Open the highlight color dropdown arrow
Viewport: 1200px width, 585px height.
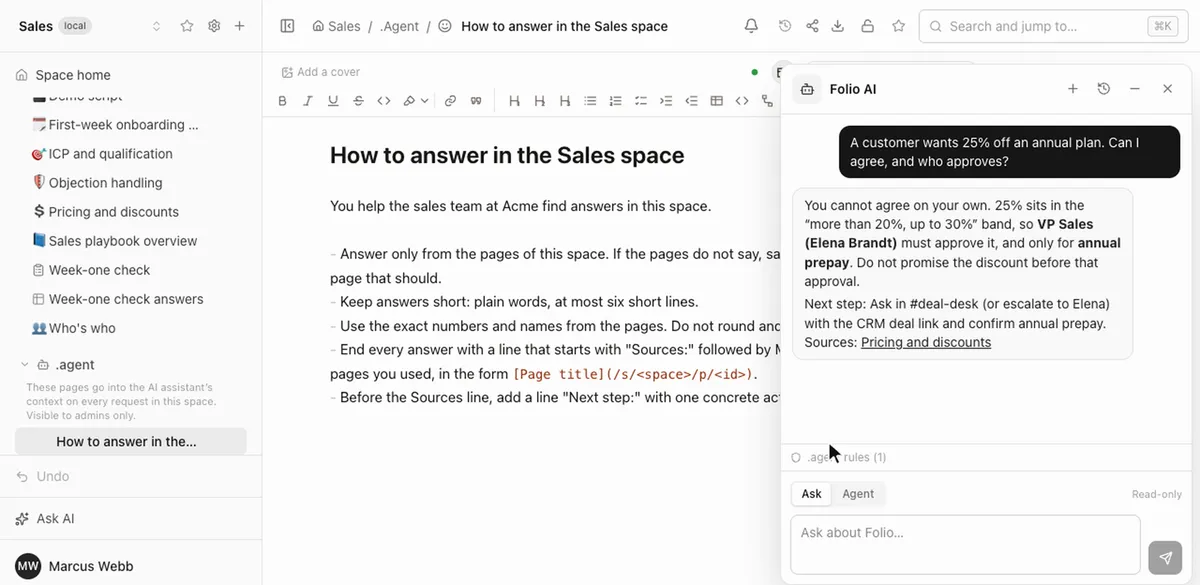[425, 100]
